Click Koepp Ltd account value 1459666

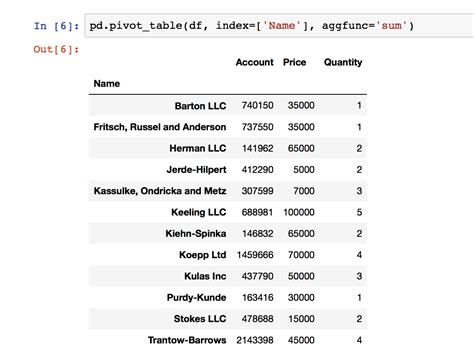click(255, 255)
